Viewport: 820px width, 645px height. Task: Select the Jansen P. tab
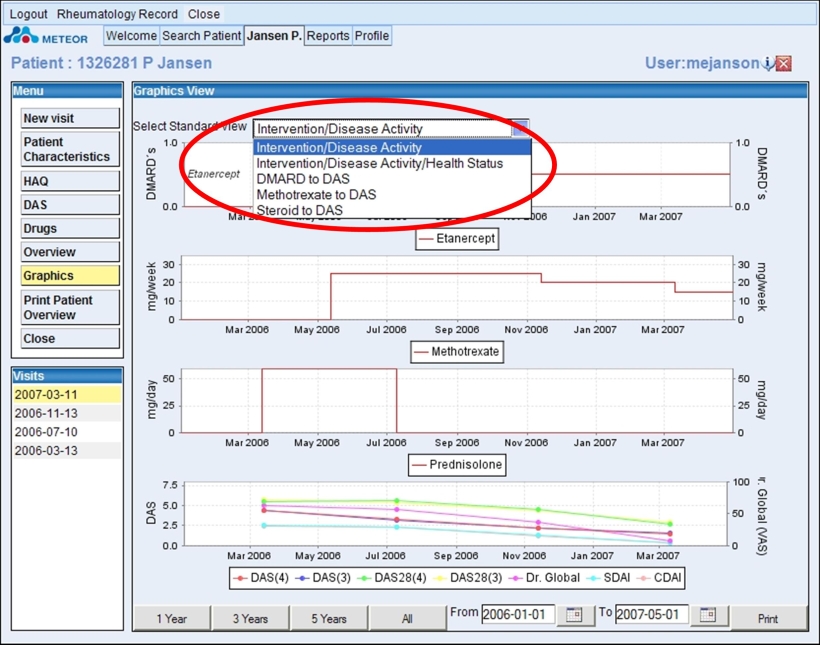tap(274, 36)
